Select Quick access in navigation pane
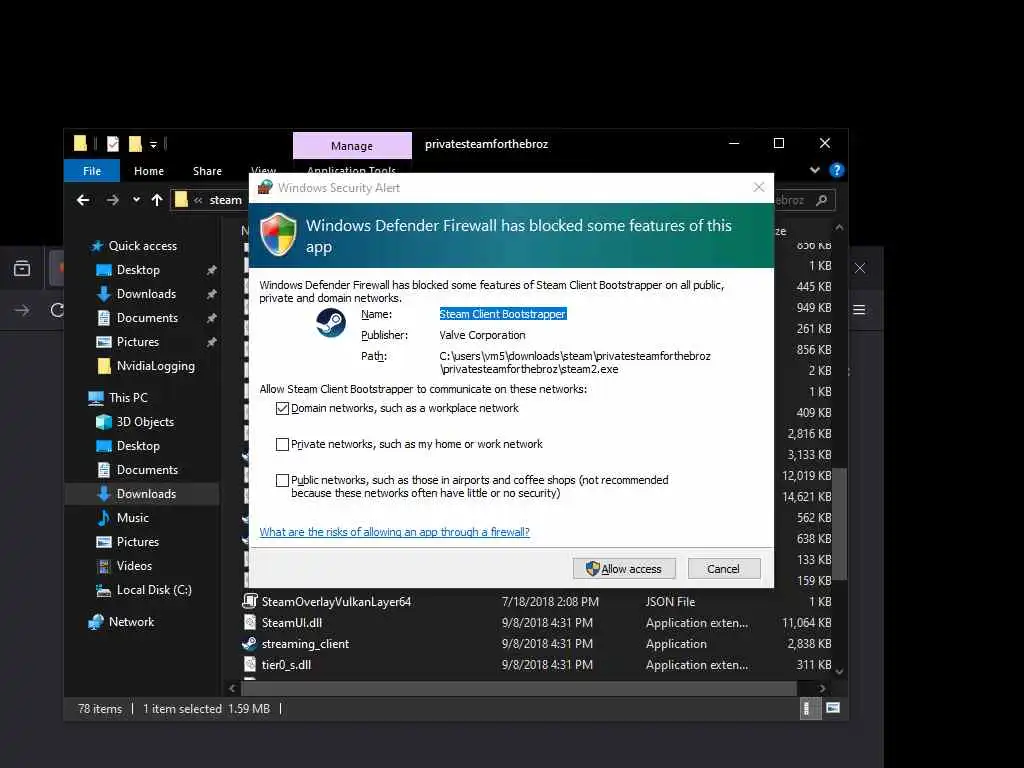 pos(142,246)
